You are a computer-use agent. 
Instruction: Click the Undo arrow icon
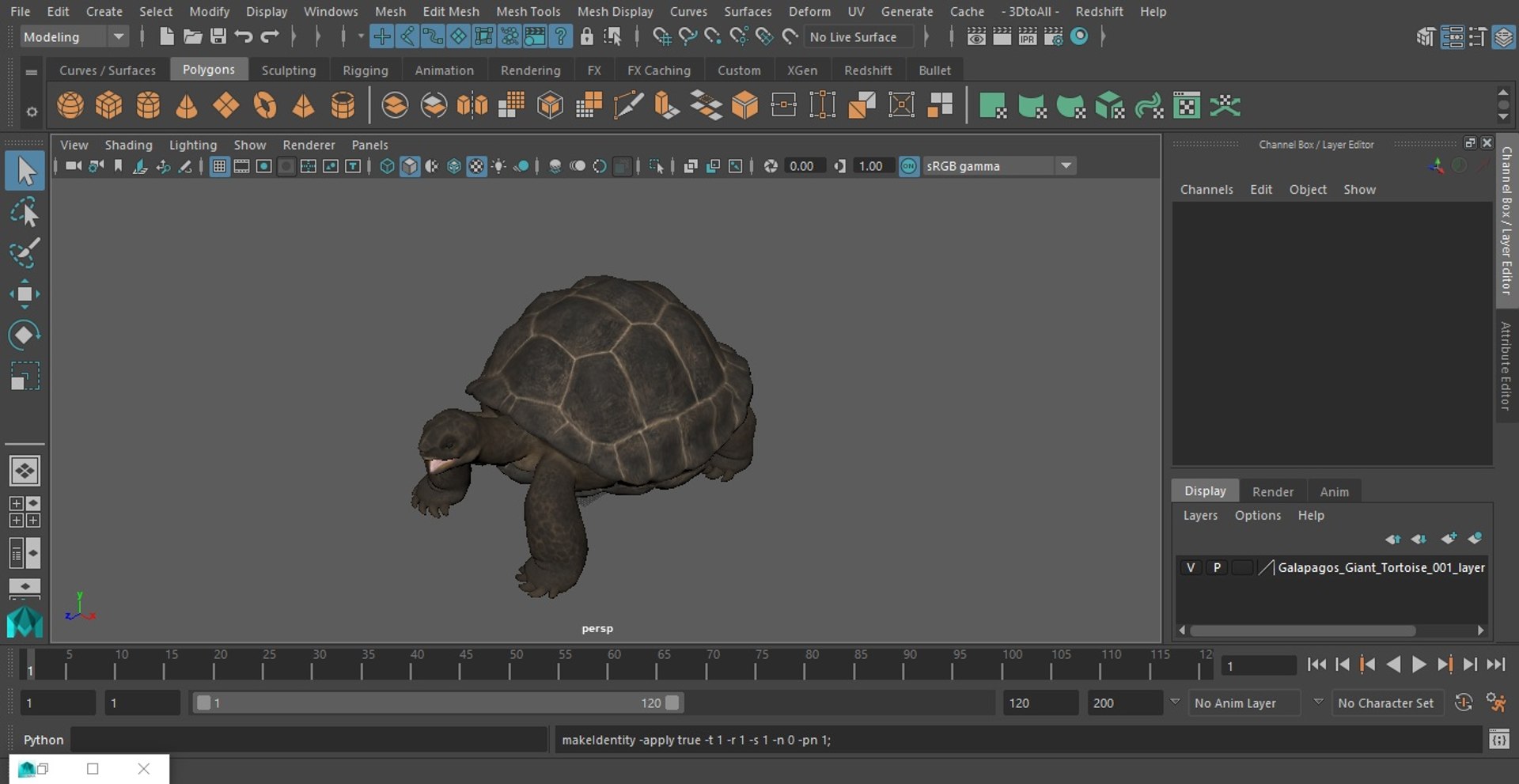click(244, 36)
